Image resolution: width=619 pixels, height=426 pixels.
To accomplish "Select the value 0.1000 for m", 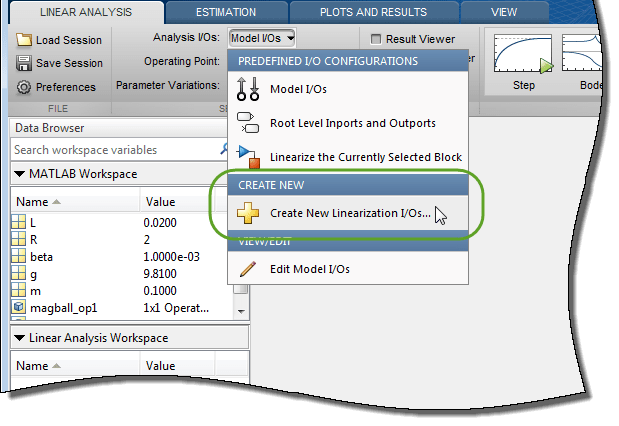I will [x=160, y=291].
